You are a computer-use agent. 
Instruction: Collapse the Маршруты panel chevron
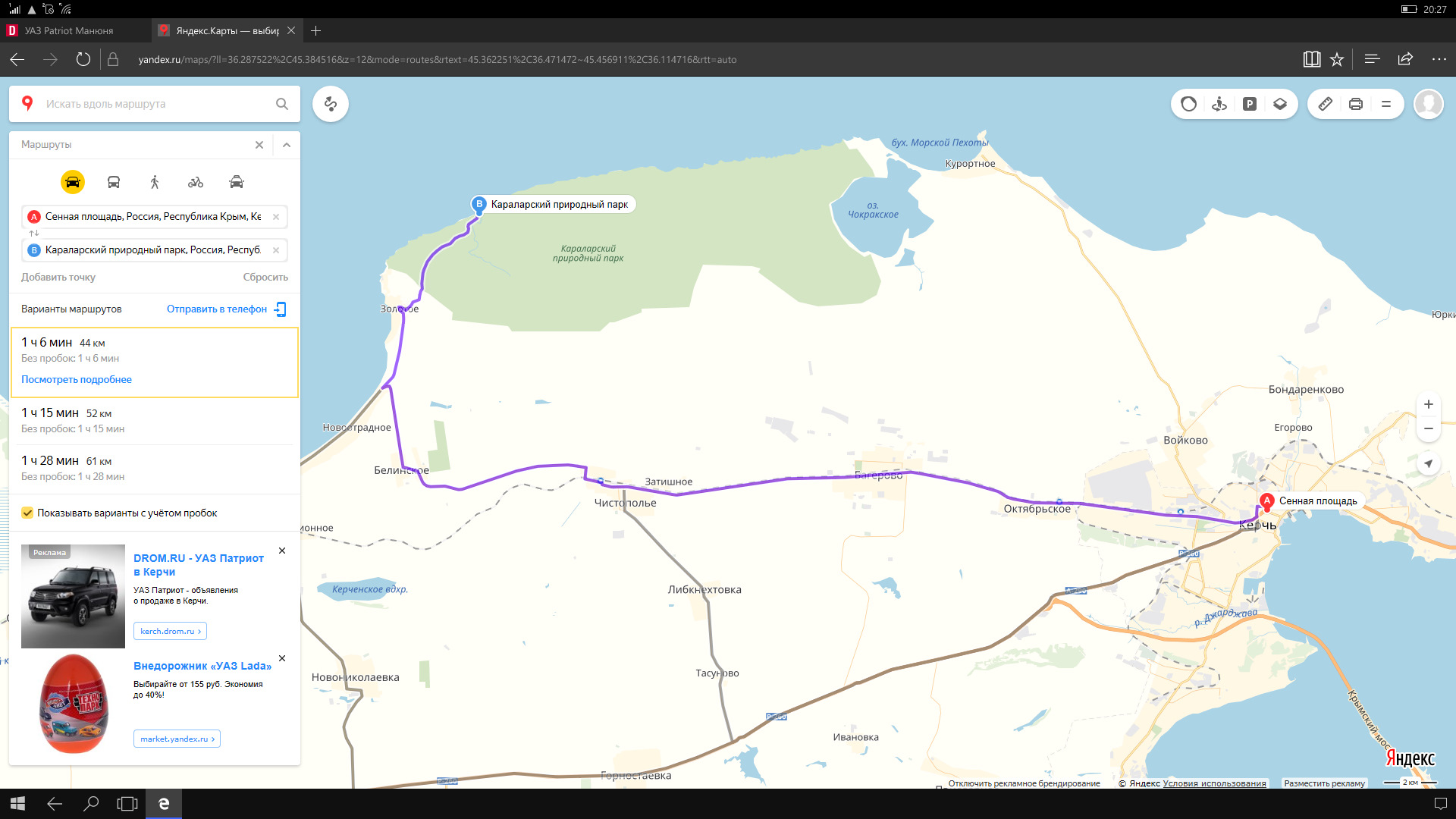[x=287, y=145]
